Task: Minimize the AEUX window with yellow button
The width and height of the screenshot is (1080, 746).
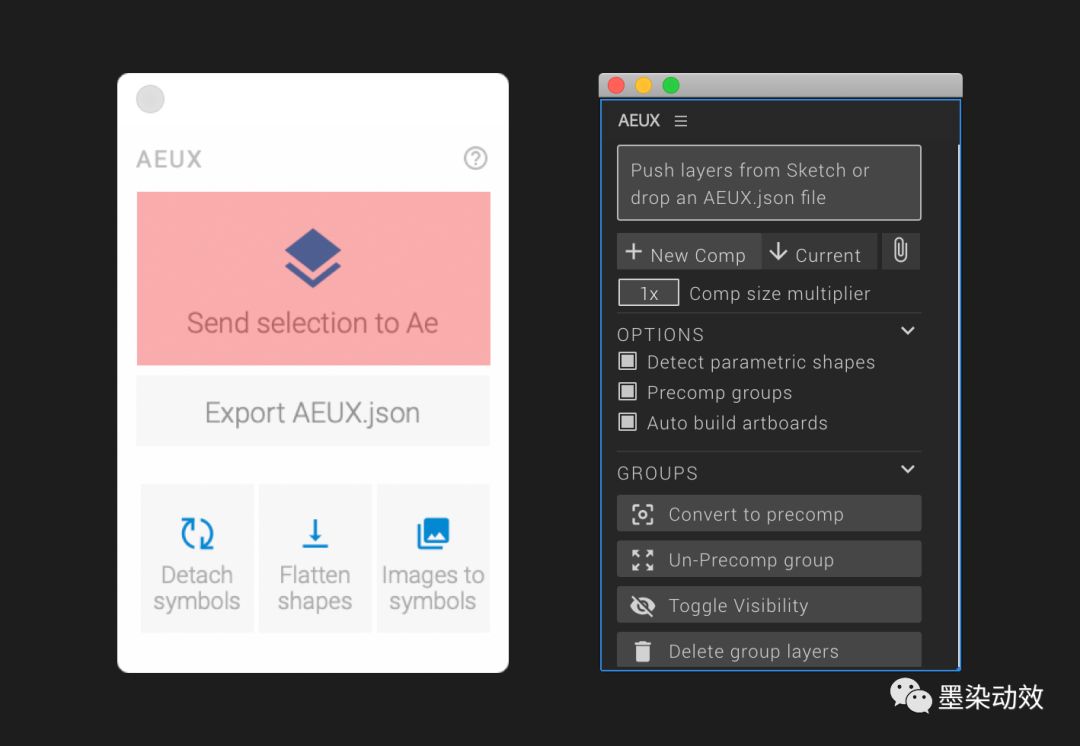Action: point(643,85)
